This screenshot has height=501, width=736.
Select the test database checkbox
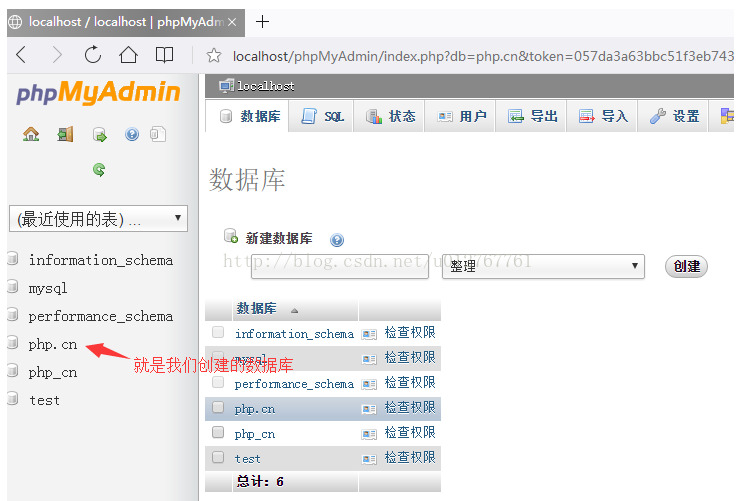click(x=218, y=458)
